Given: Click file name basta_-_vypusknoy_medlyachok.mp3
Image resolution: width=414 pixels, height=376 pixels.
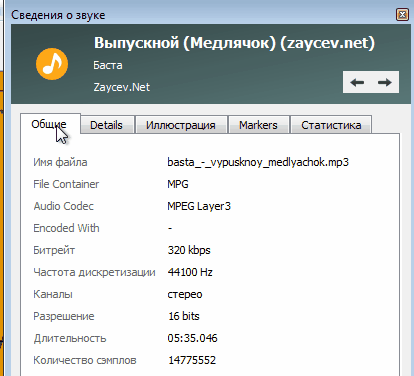Looking at the screenshot, I should pyautogui.click(x=258, y=162).
